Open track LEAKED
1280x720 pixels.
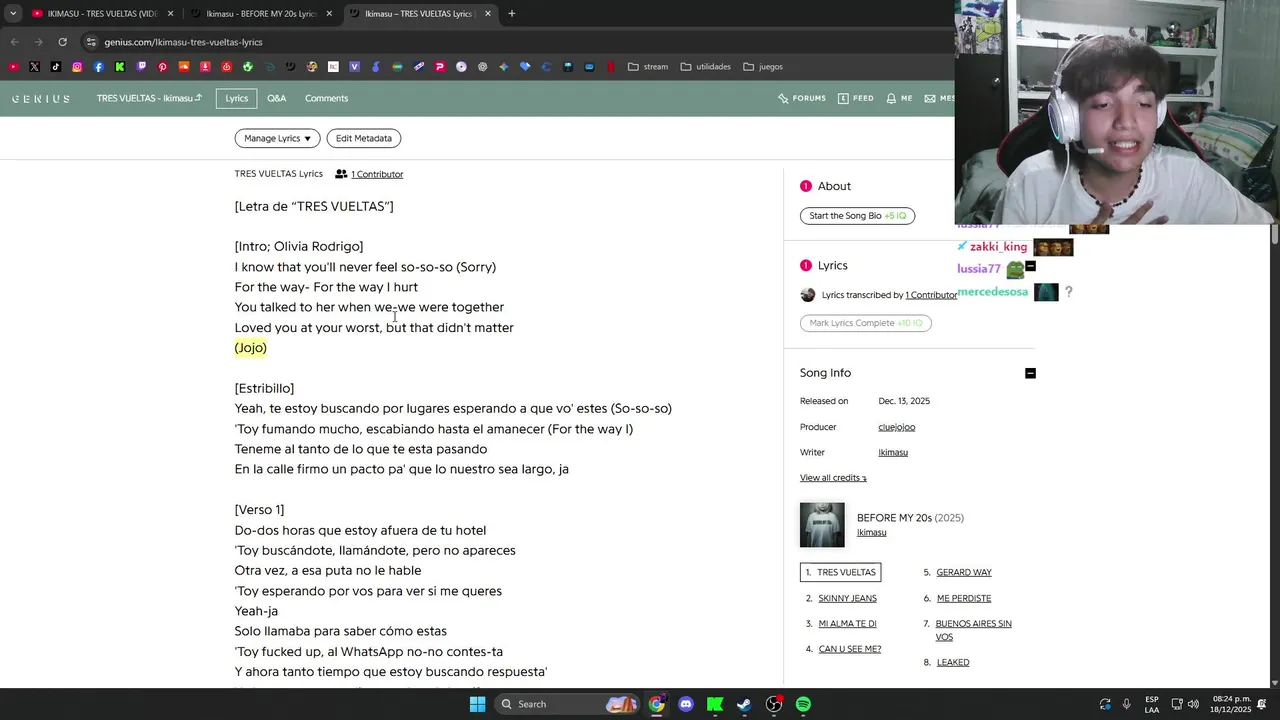tap(953, 662)
